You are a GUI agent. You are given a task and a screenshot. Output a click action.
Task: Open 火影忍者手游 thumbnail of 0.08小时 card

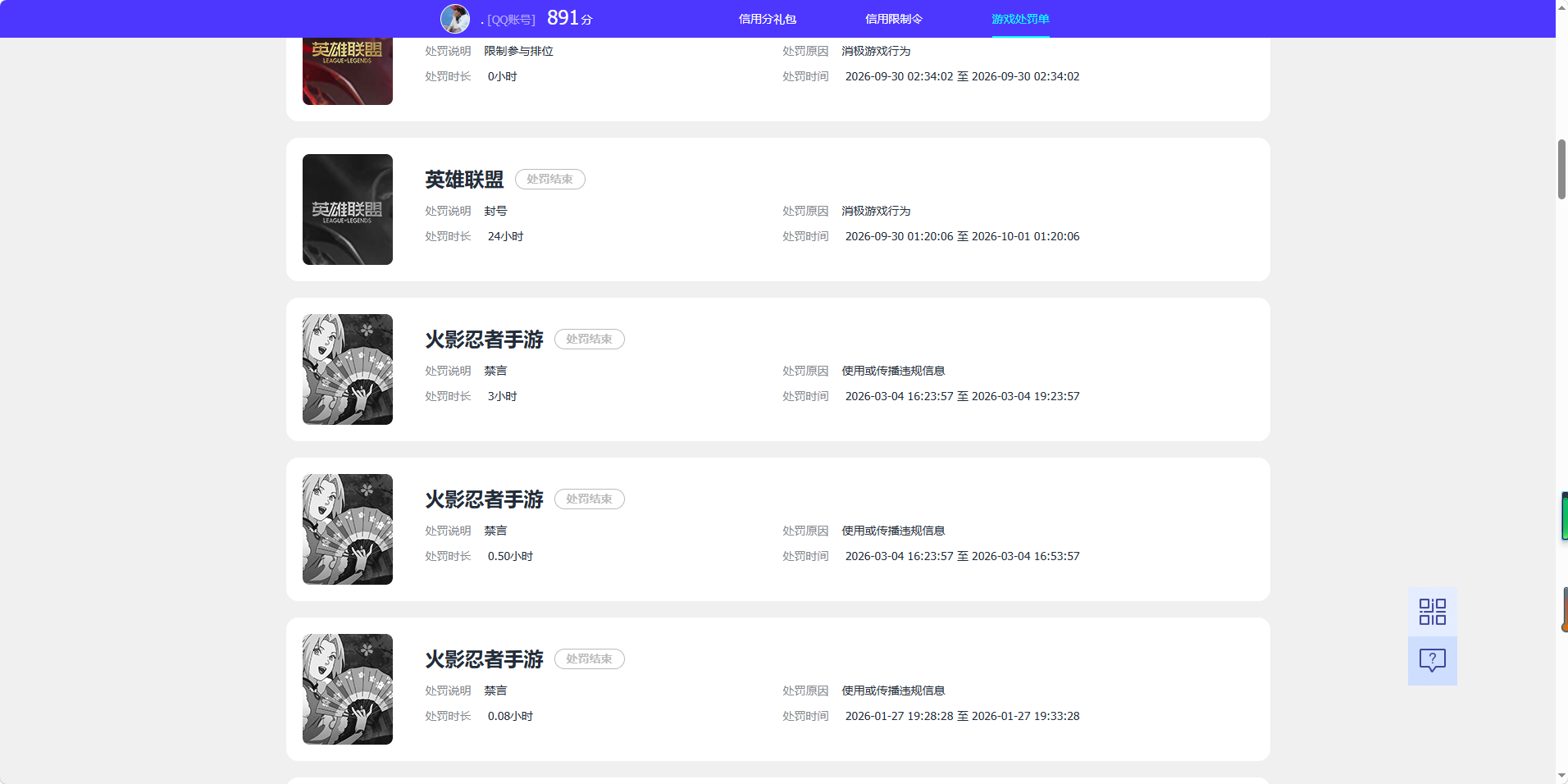point(348,689)
